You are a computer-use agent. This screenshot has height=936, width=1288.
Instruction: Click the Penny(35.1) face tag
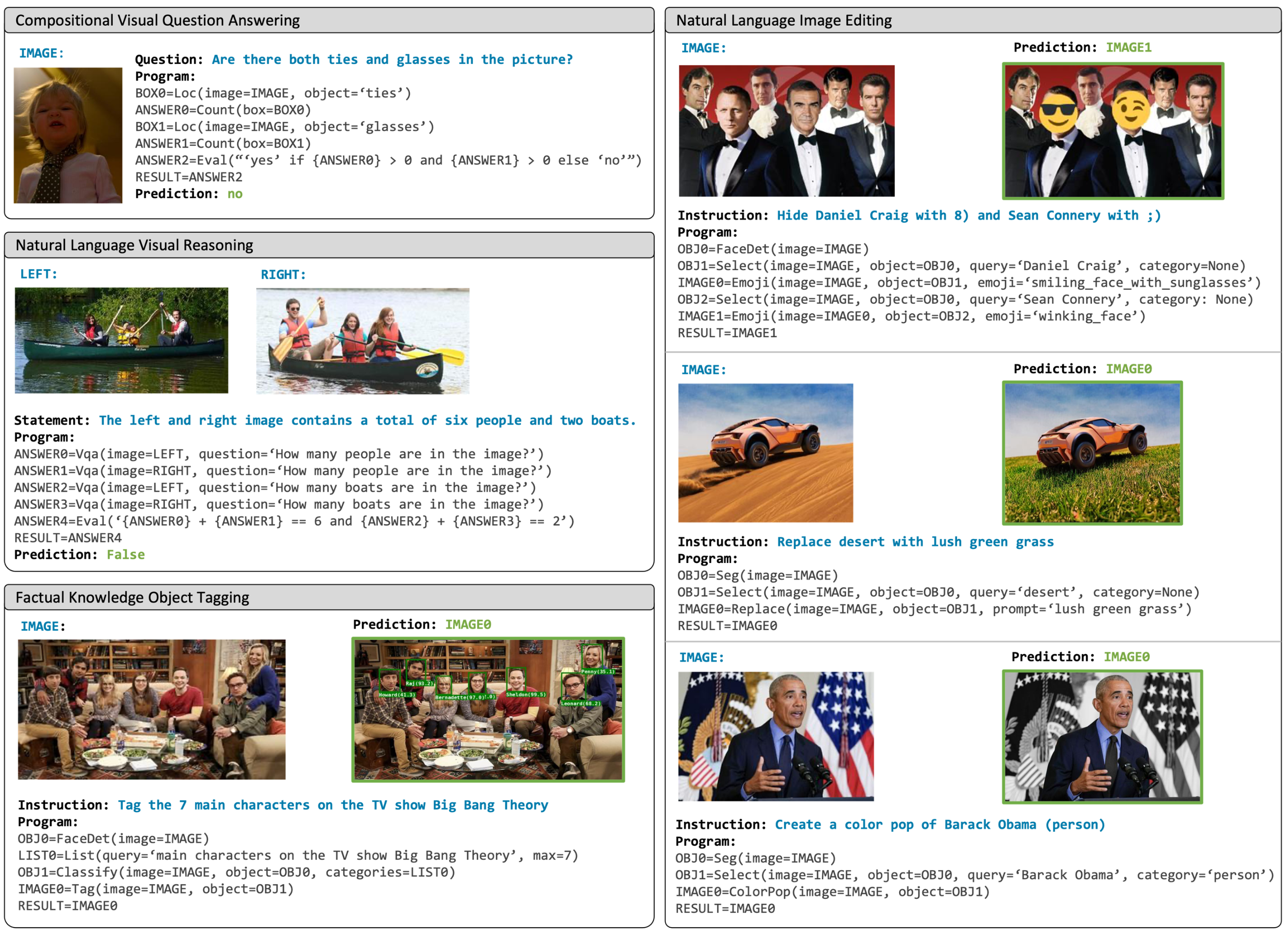click(598, 671)
